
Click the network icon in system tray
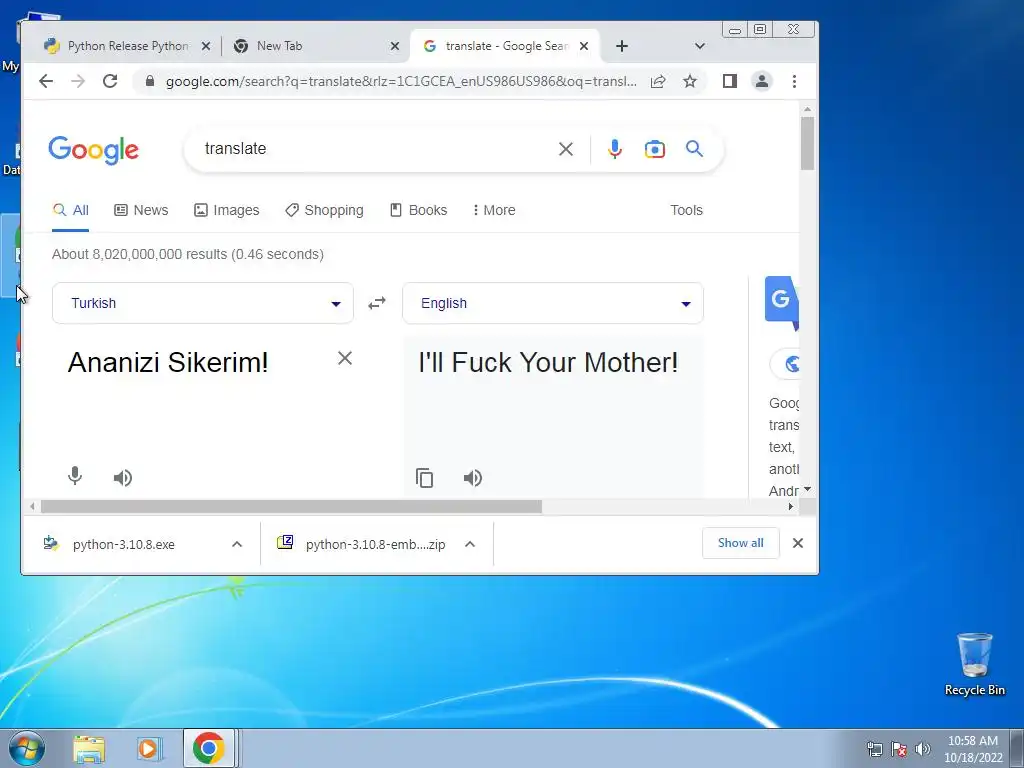(874, 749)
